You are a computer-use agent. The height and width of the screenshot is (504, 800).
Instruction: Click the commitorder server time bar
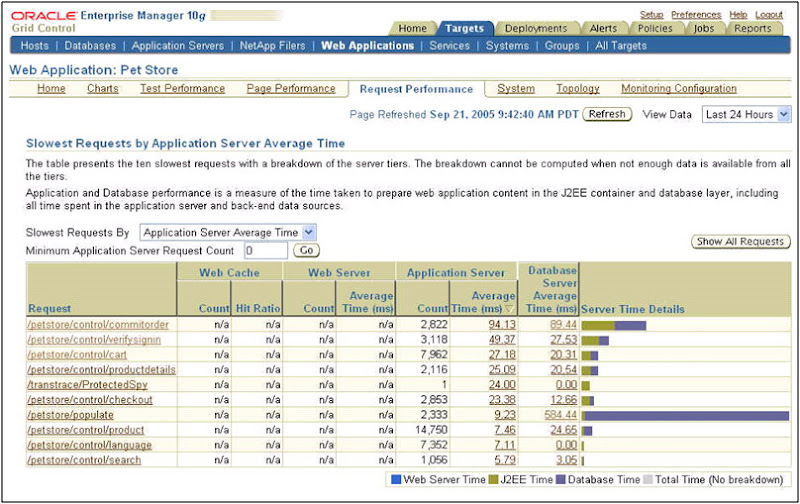coord(614,325)
